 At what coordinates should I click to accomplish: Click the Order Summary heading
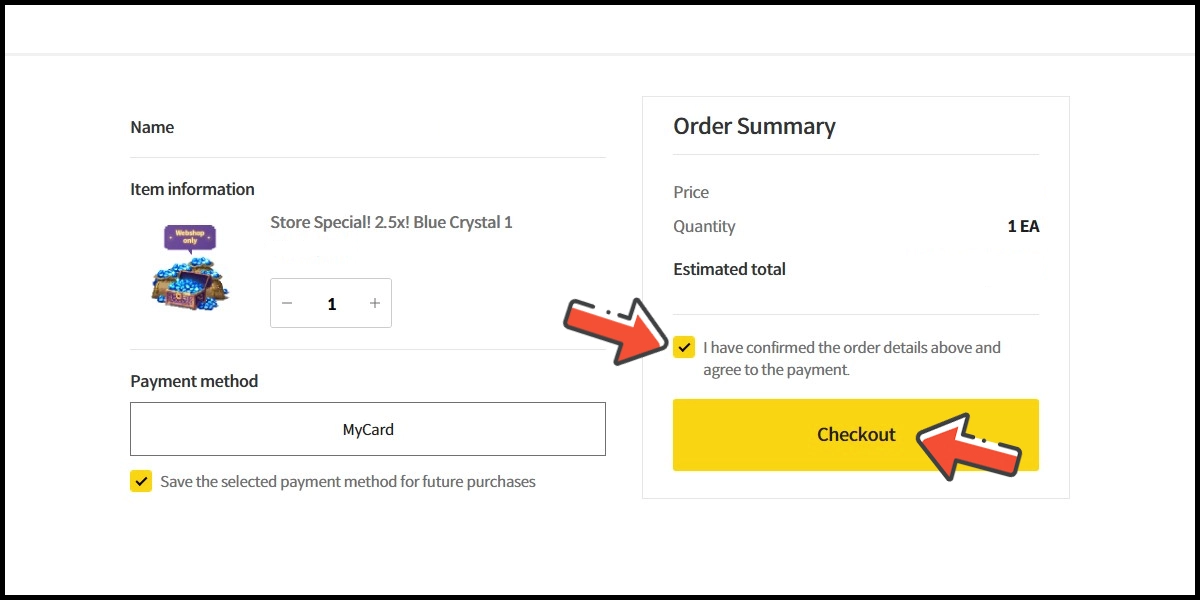(x=754, y=126)
